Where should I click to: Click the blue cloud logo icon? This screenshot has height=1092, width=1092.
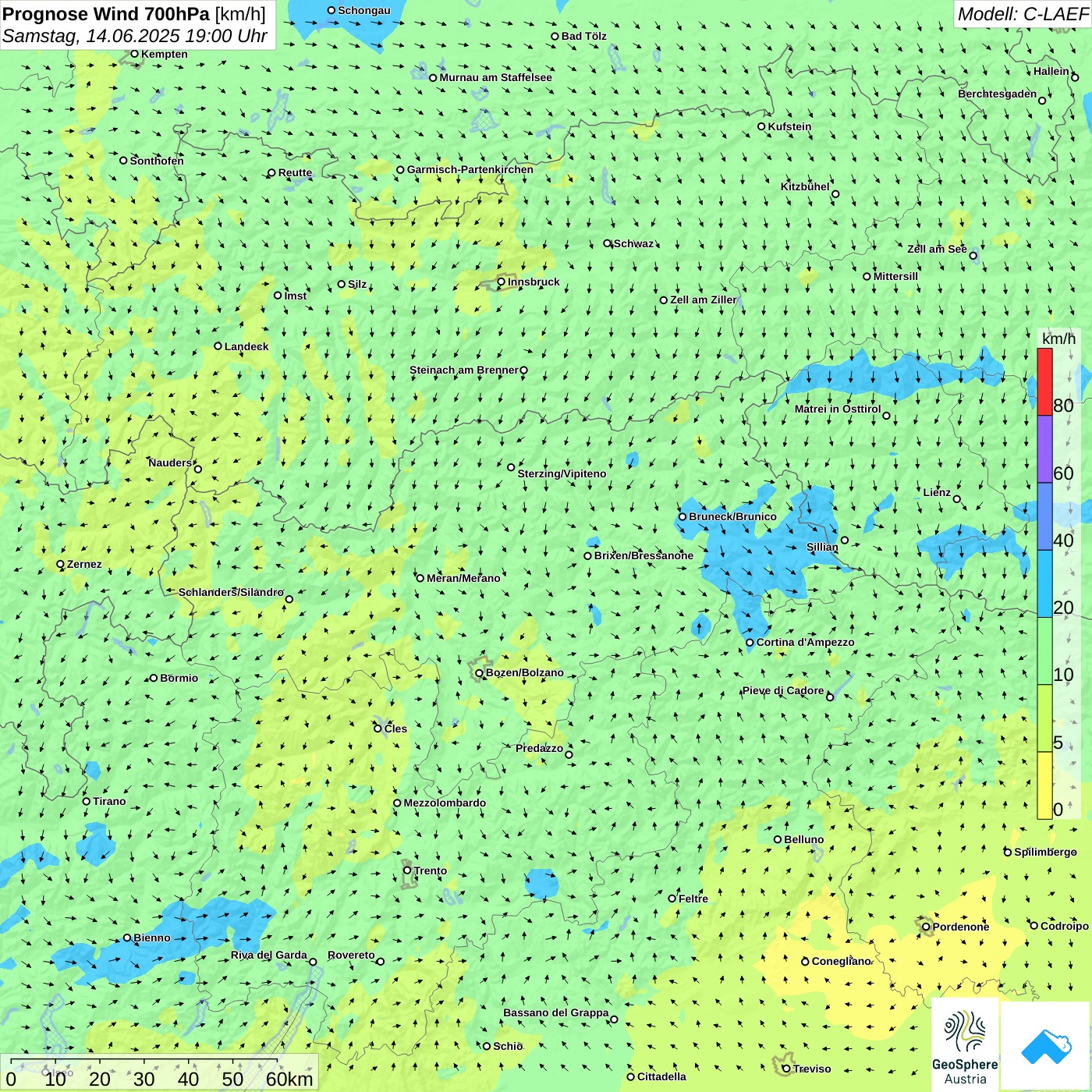(x=1046, y=1047)
